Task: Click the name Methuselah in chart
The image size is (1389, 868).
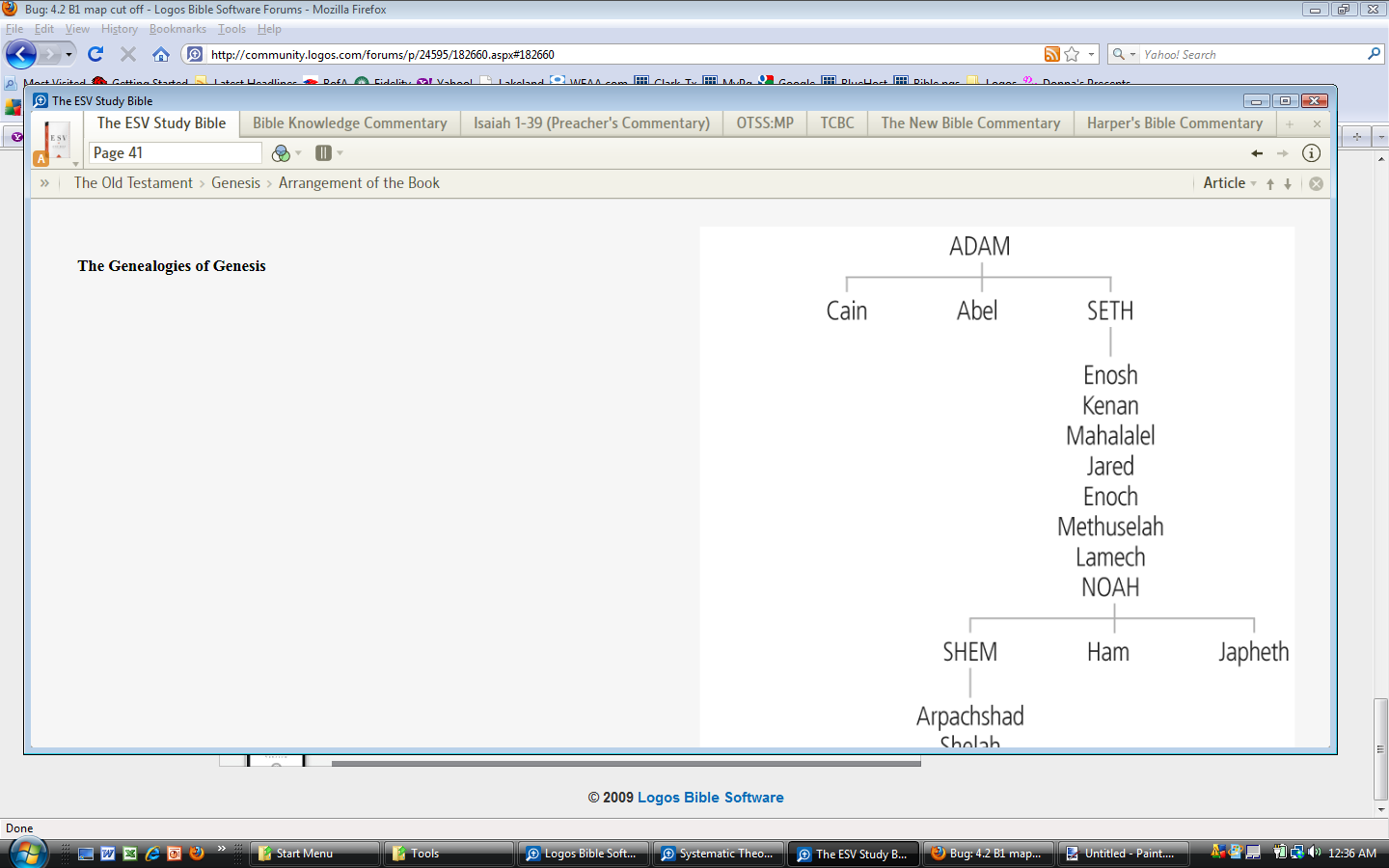Action: (x=1110, y=527)
